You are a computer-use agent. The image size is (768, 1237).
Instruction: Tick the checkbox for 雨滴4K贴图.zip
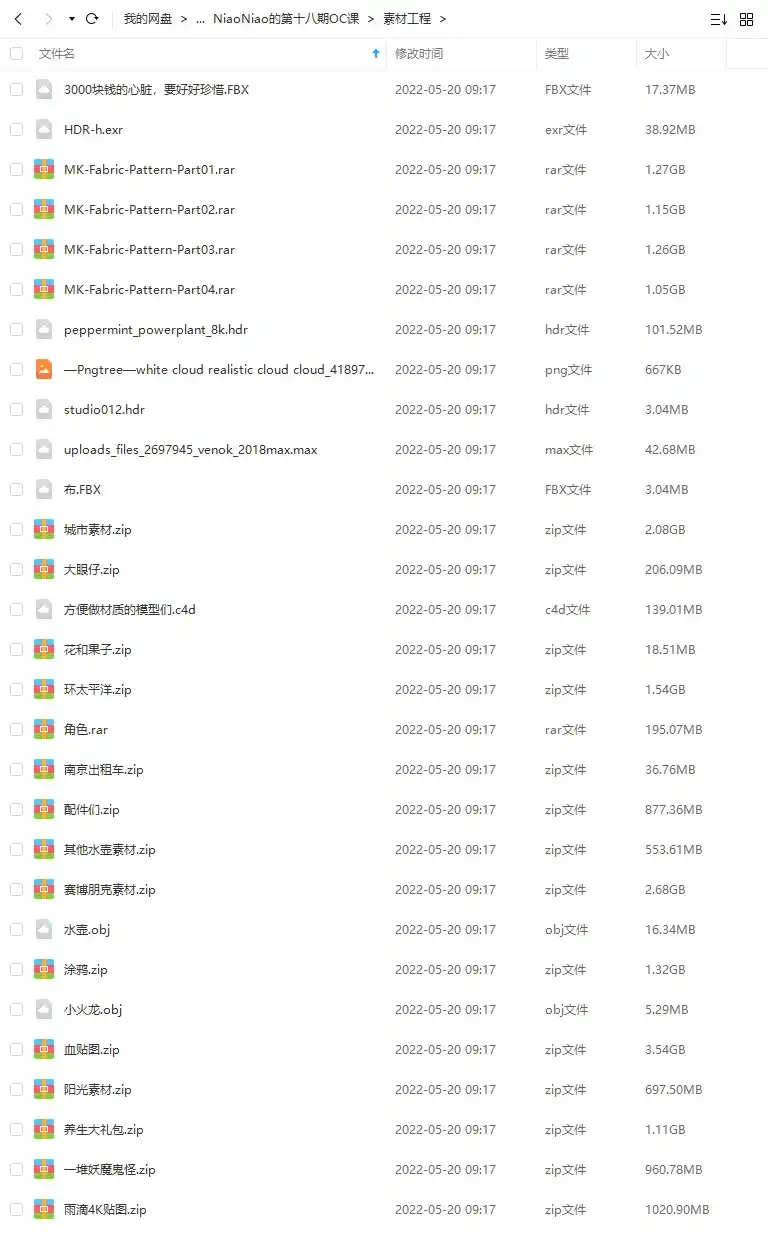point(16,1209)
